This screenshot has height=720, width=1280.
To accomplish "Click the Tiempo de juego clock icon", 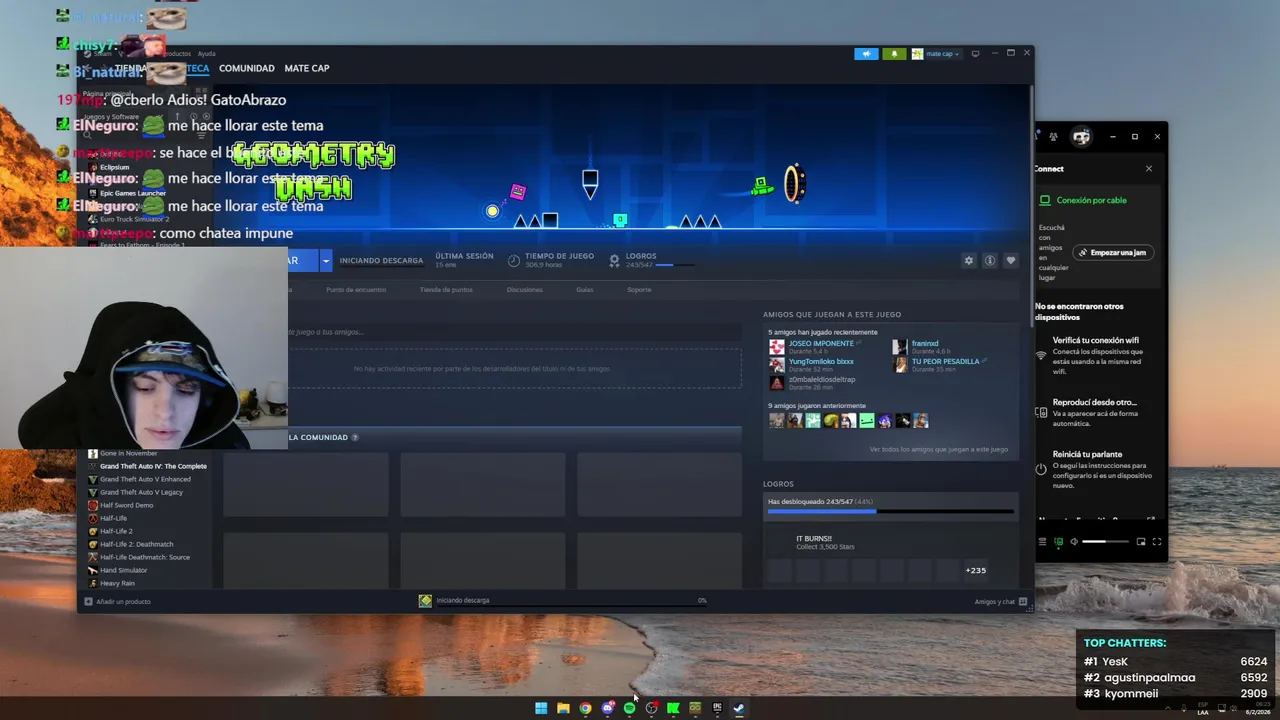I will click(514, 260).
